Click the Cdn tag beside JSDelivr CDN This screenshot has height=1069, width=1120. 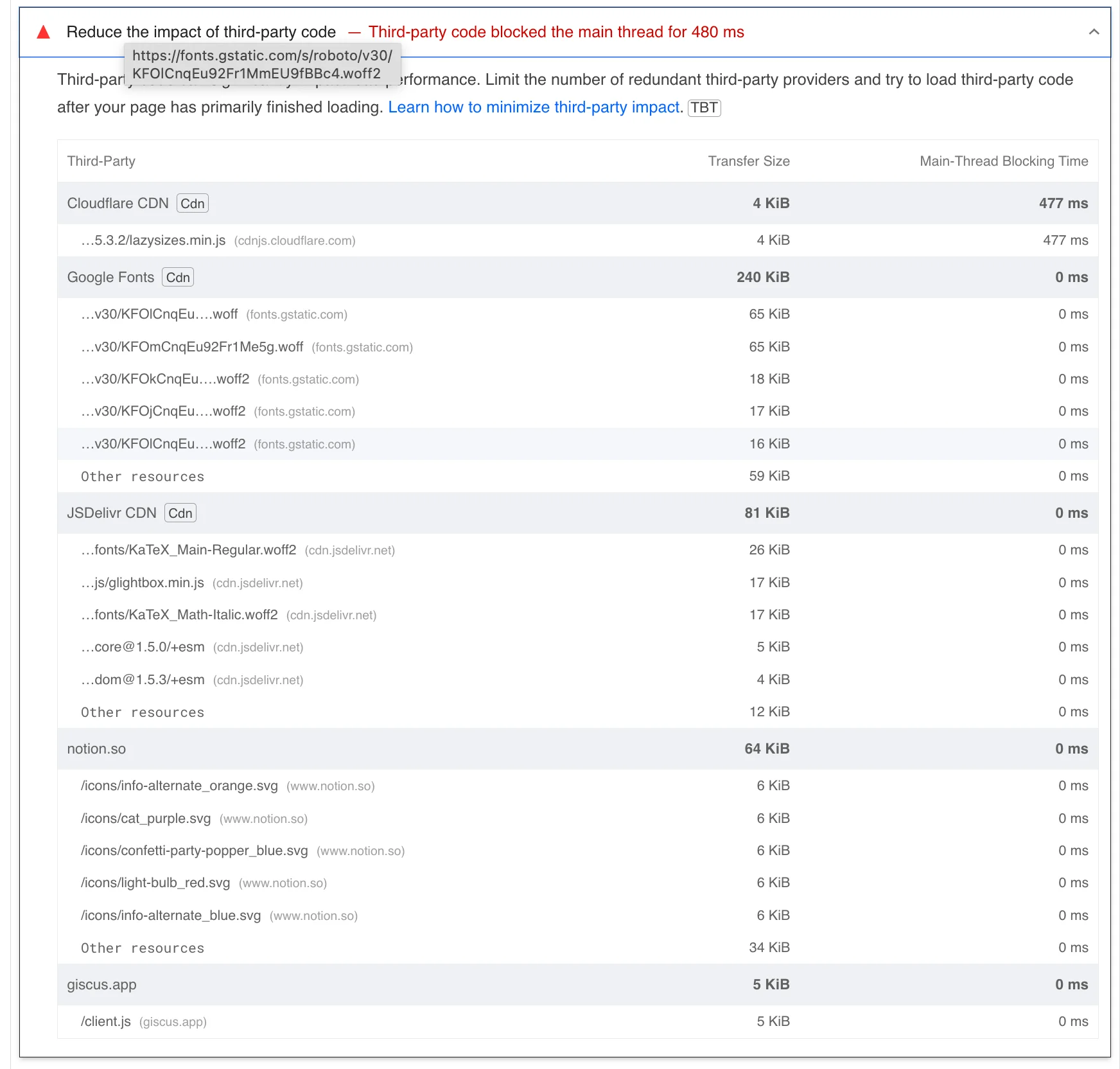coord(180,513)
